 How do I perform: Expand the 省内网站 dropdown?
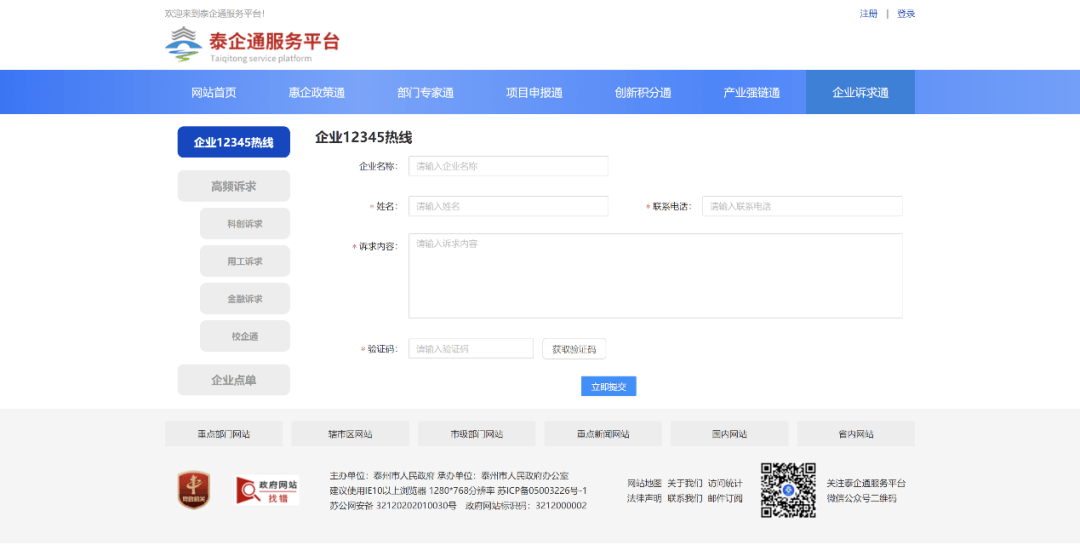click(x=856, y=434)
